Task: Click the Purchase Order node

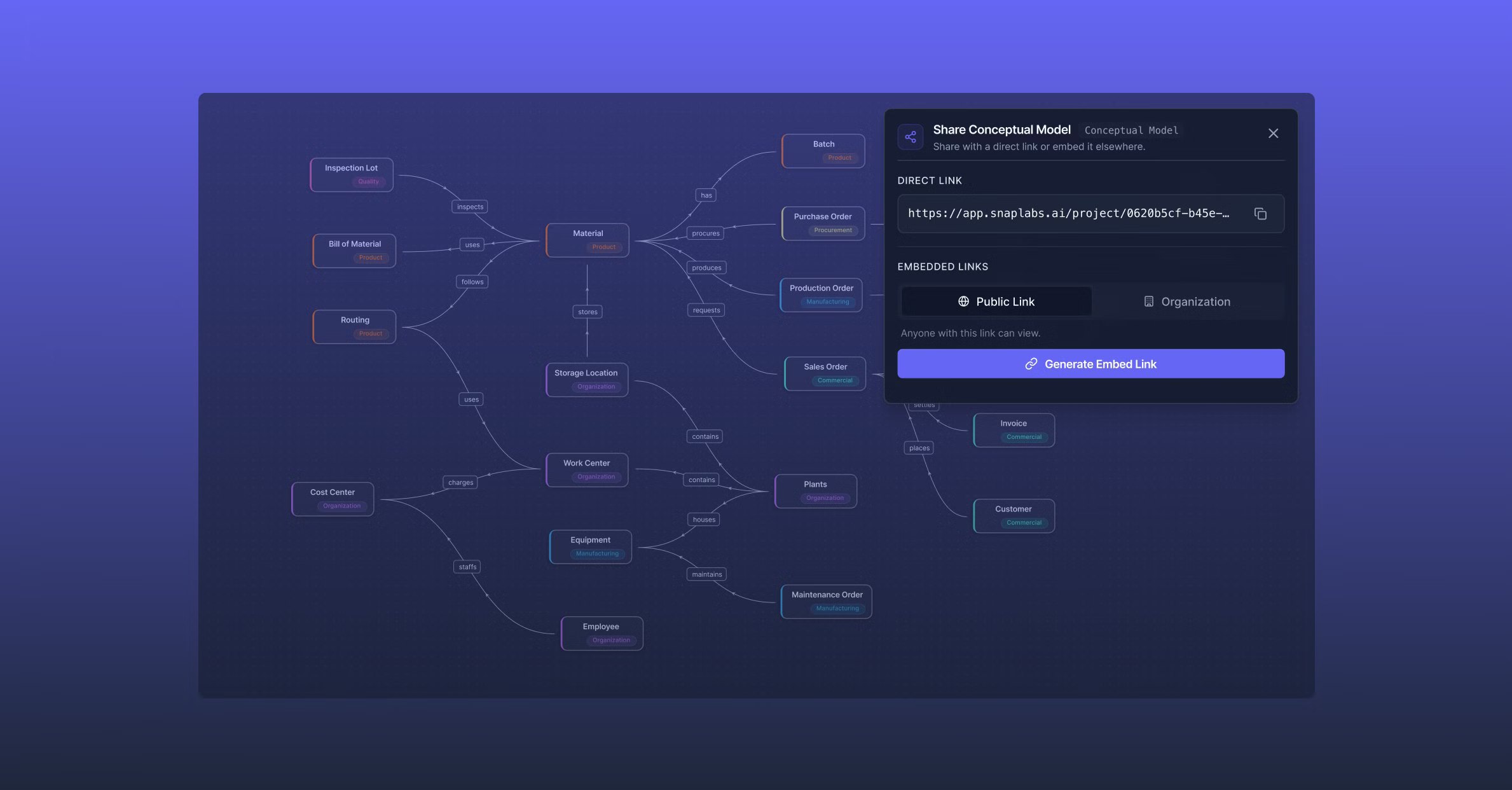Action: [823, 223]
